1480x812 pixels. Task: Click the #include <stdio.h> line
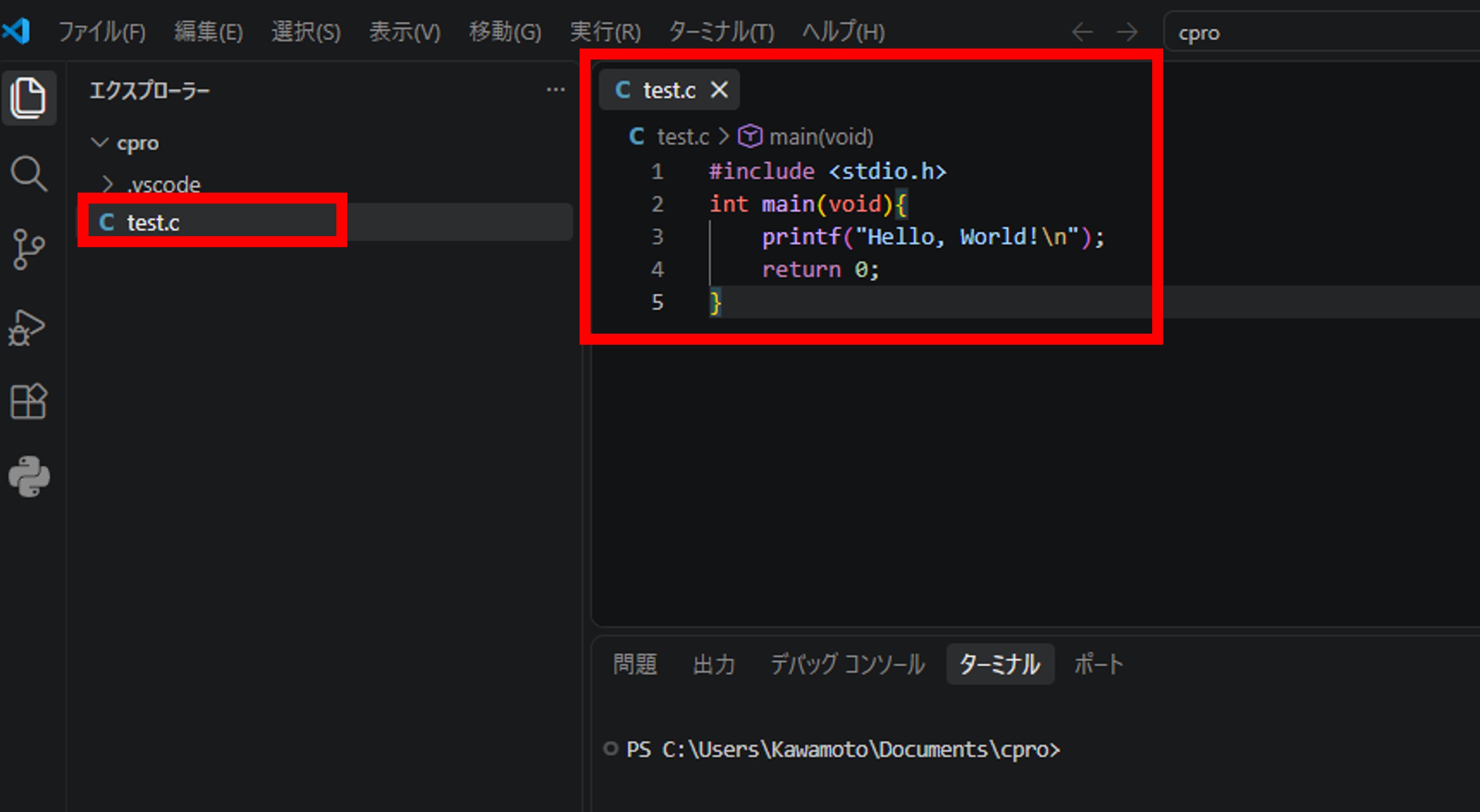pos(827,172)
